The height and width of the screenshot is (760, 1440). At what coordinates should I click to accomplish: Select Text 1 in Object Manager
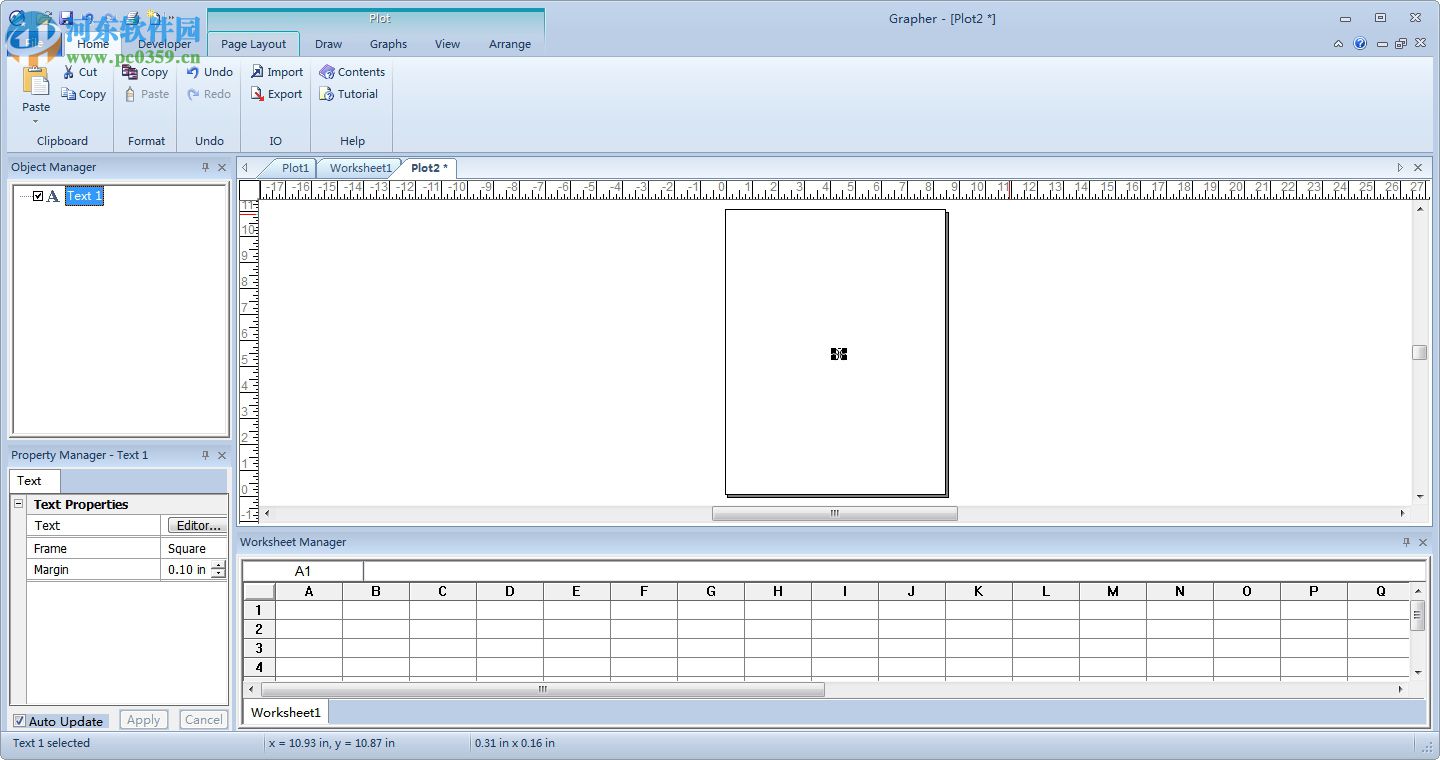[x=84, y=196]
